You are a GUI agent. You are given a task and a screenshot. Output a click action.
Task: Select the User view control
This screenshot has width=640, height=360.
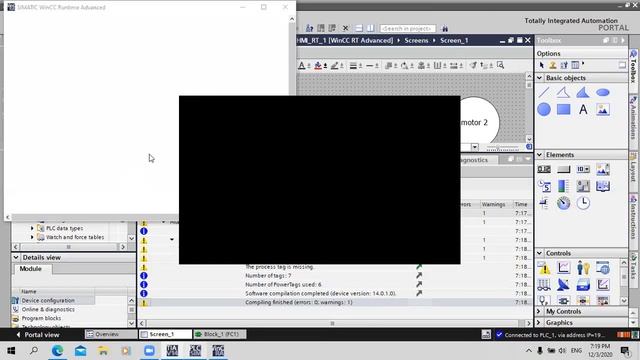pos(583,268)
